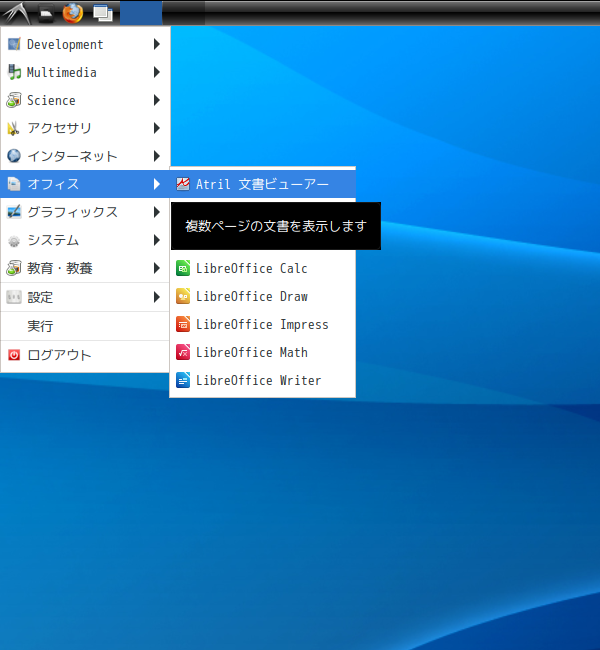Open the main application menu logo button
The width and height of the screenshot is (600, 650).
pyautogui.click(x=16, y=13)
